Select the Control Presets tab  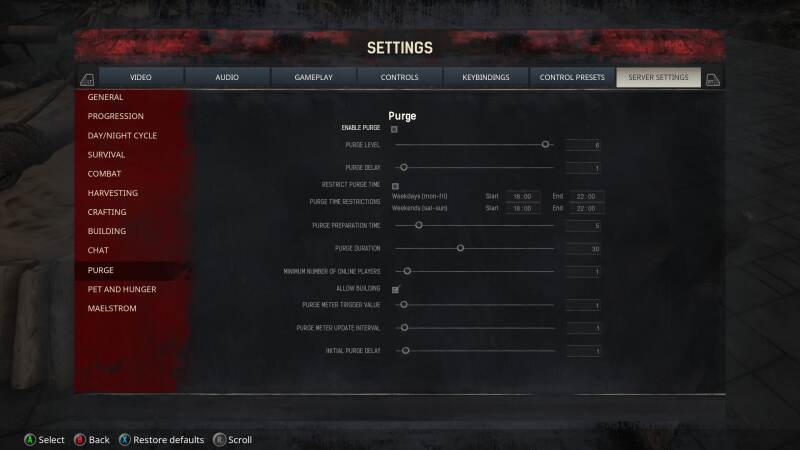(572, 77)
